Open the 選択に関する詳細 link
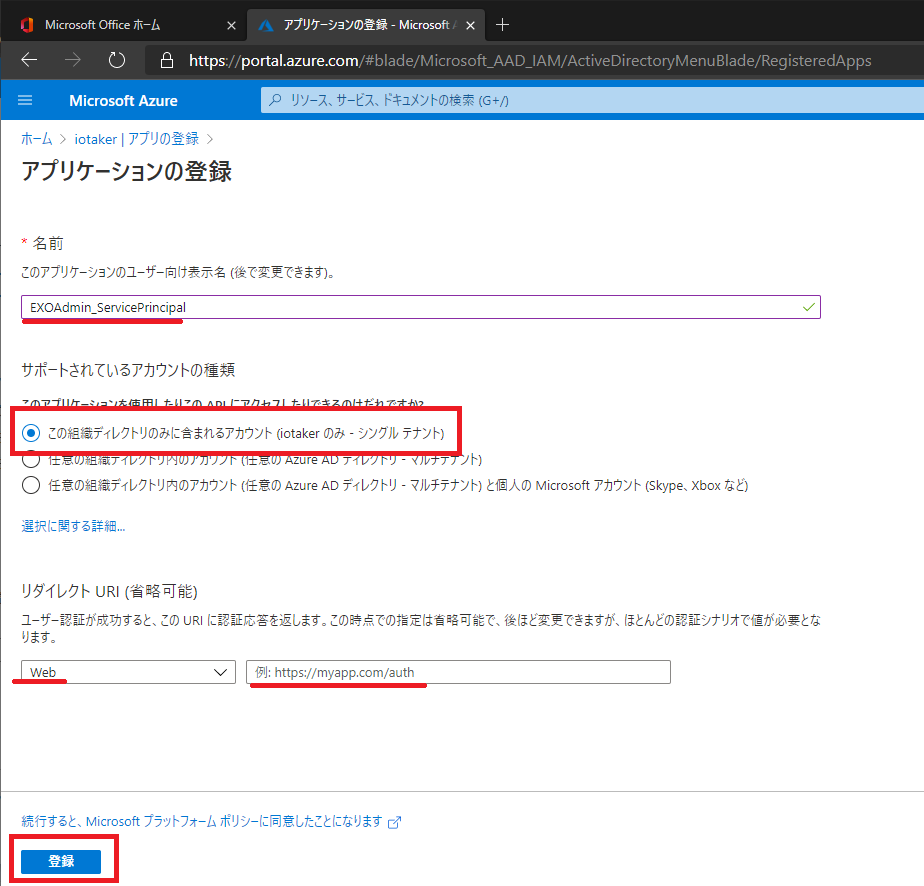This screenshot has width=924, height=886. coord(73,526)
